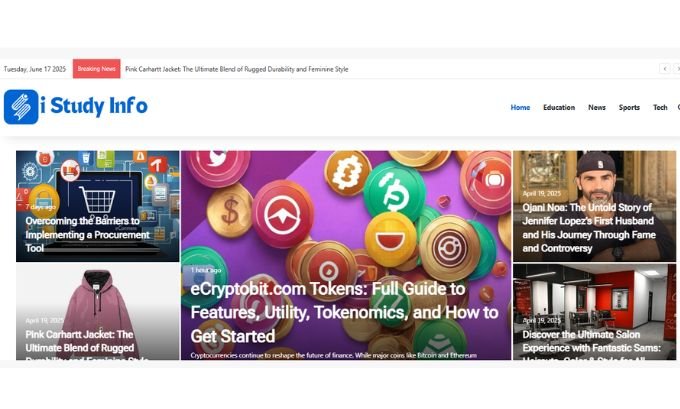This screenshot has width=680, height=409.
Task: Open the Tech menu item
Action: click(660, 107)
